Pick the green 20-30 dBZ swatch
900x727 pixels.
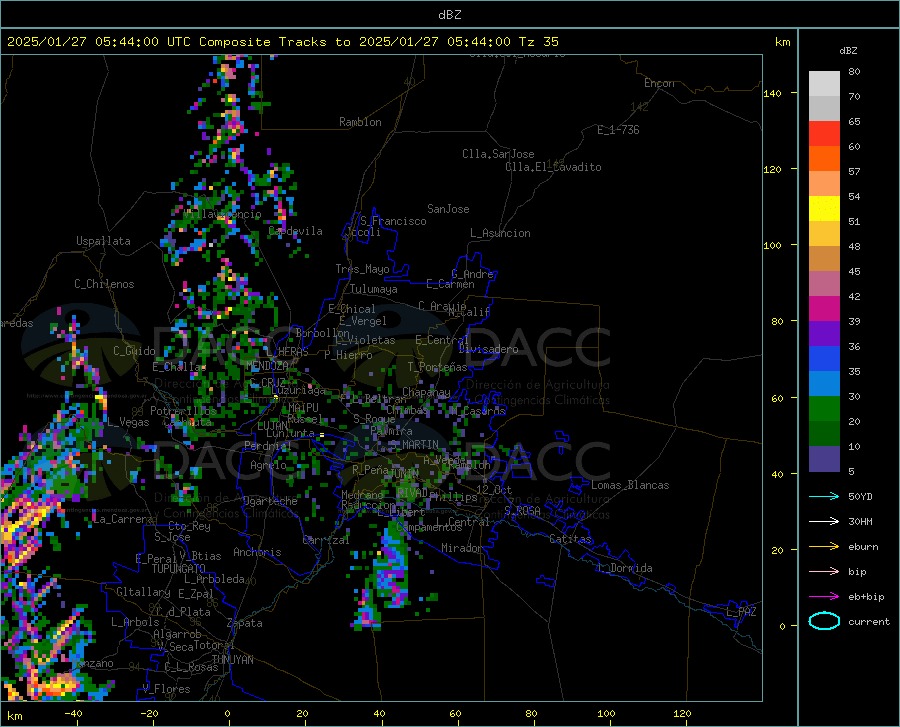pyautogui.click(x=824, y=409)
